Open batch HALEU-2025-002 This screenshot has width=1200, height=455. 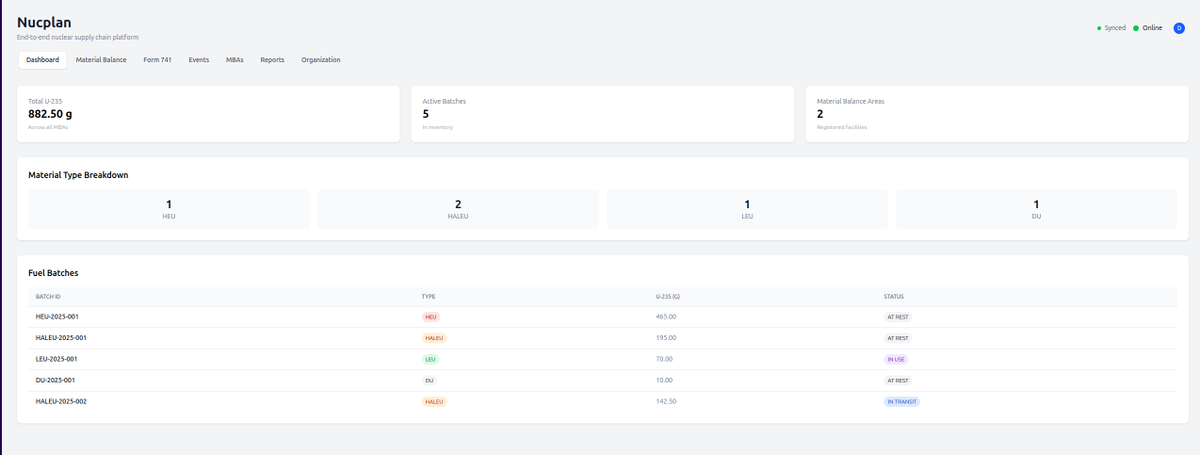[61, 401]
